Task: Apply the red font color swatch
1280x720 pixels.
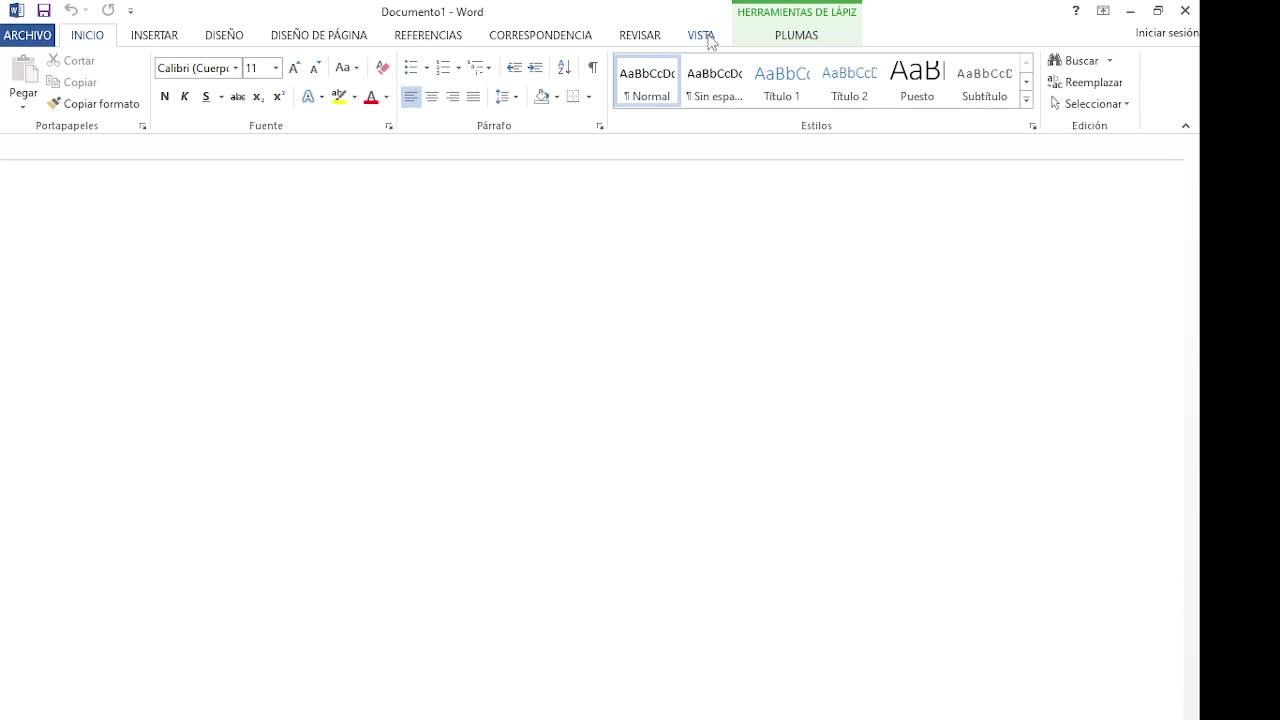Action: pos(371,97)
